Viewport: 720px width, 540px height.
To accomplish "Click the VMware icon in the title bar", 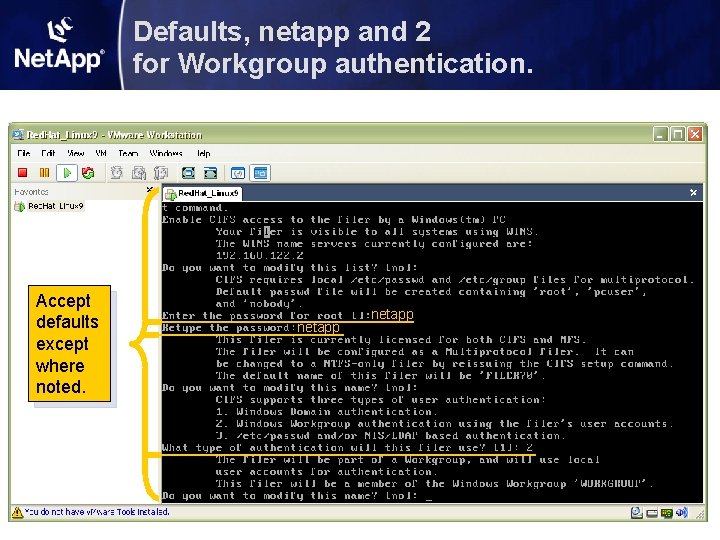I will pyautogui.click(x=18, y=135).
